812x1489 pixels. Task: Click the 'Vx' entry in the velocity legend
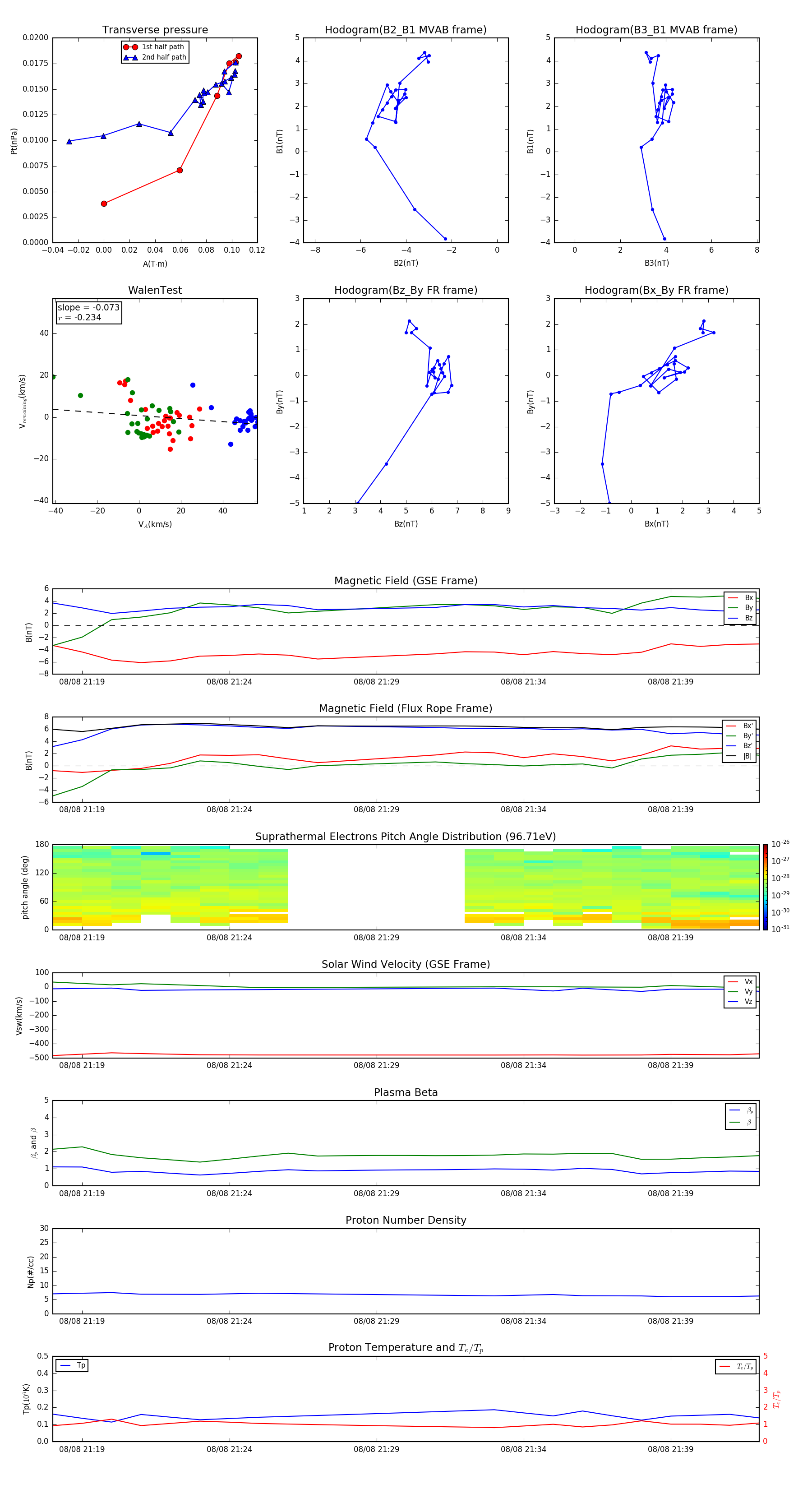click(740, 981)
